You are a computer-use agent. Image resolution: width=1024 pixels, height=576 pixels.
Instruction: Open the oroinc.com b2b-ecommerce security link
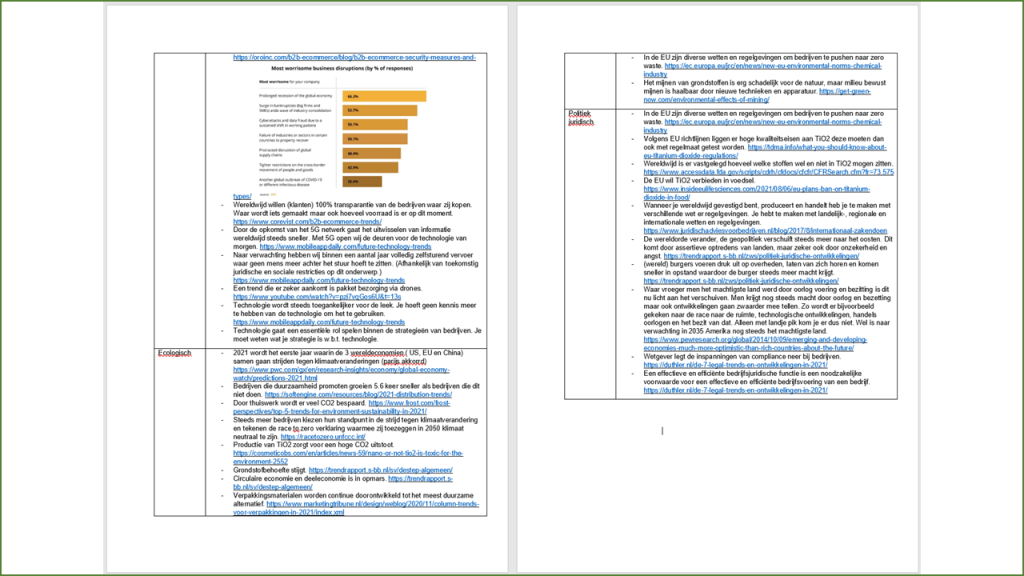pos(354,58)
